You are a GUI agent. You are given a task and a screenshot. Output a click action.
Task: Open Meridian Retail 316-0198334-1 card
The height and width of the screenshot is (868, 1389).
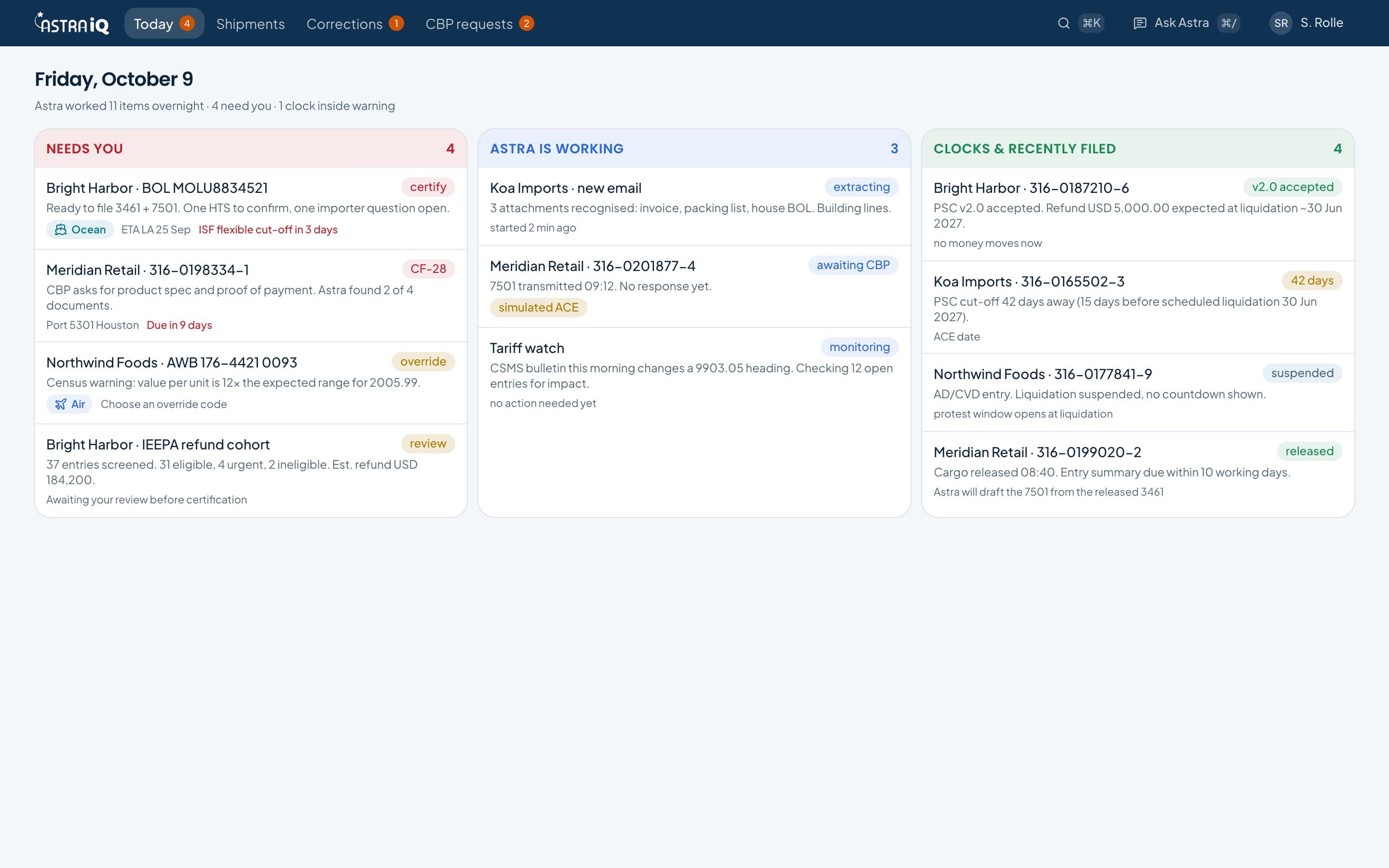click(x=251, y=296)
